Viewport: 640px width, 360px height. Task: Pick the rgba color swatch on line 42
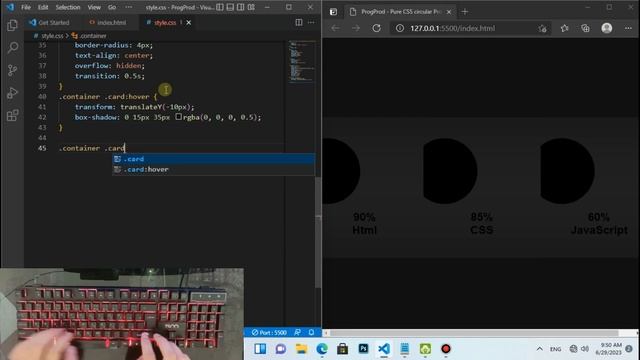click(178, 117)
